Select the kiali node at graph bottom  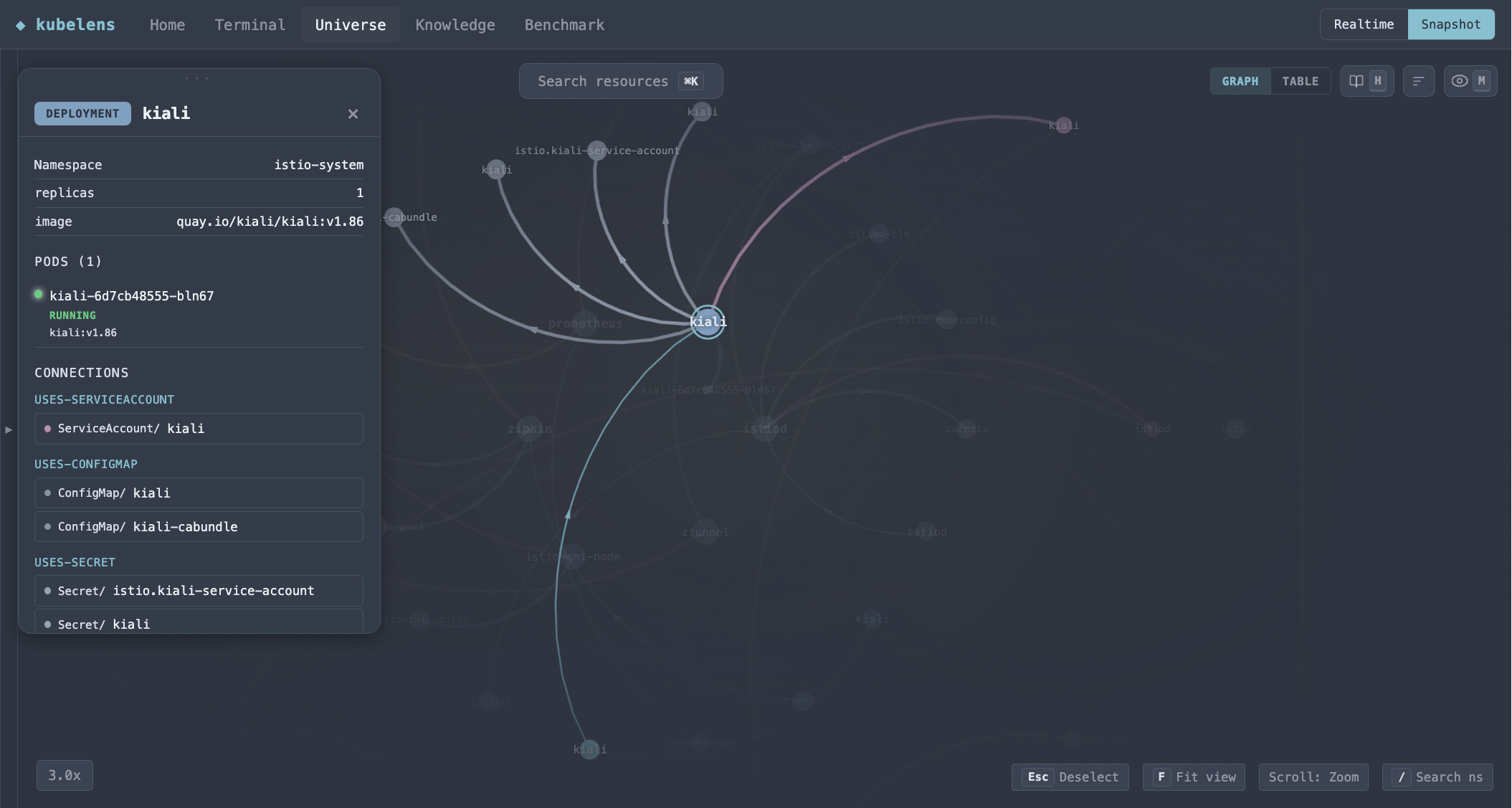tap(589, 750)
